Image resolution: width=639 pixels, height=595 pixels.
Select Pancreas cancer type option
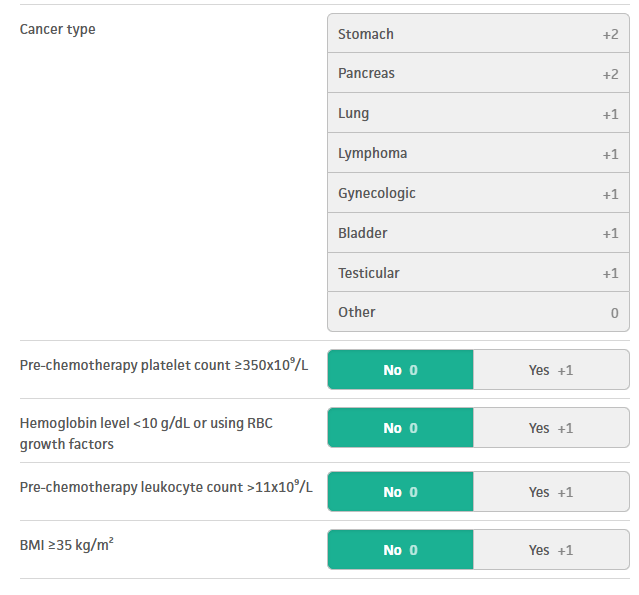click(x=478, y=73)
